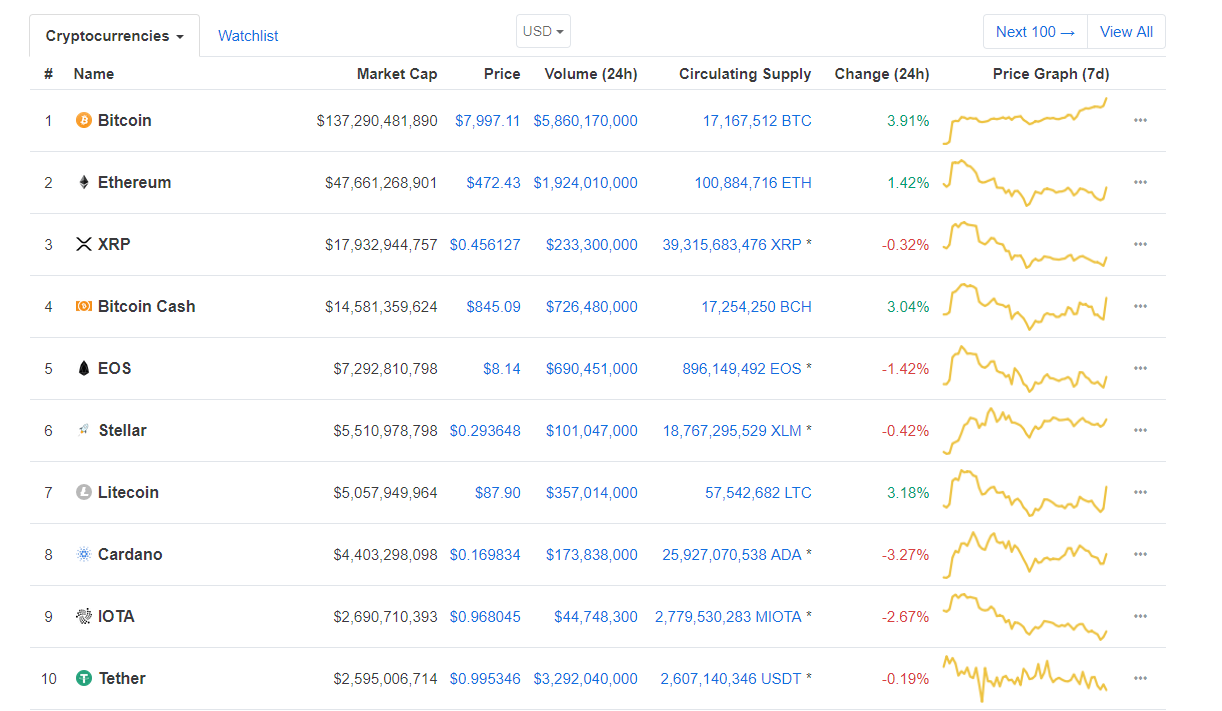Open the three-dot menu for Cardano
Image resolution: width=1222 pixels, height=711 pixels.
tap(1140, 554)
